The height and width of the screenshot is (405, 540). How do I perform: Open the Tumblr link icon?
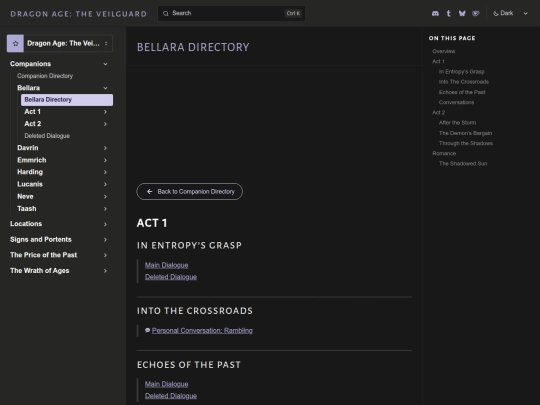[449, 13]
